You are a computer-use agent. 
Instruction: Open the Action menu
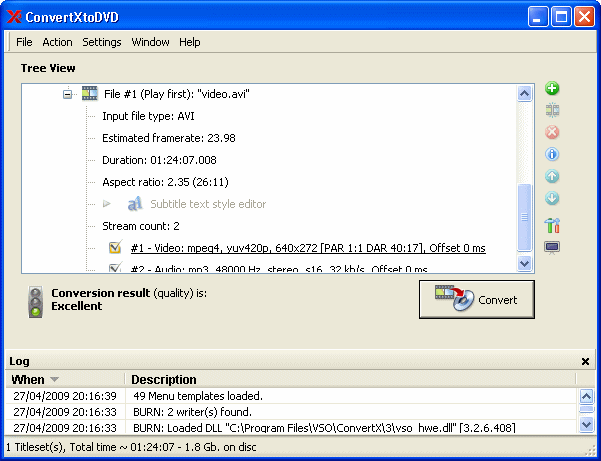(x=57, y=42)
